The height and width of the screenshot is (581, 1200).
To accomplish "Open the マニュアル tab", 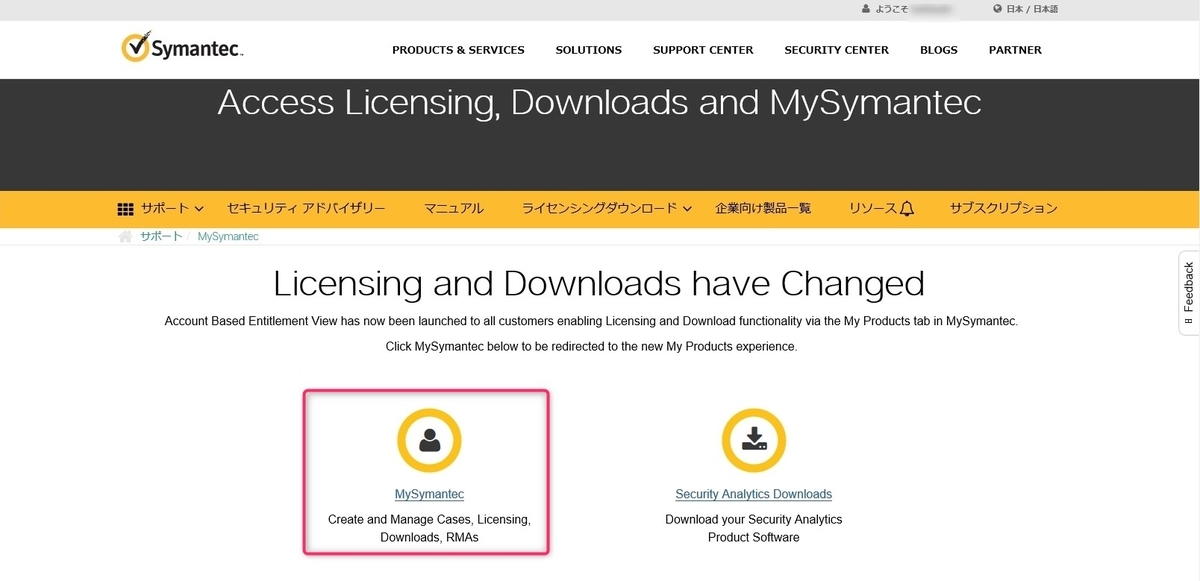I will click(x=454, y=209).
